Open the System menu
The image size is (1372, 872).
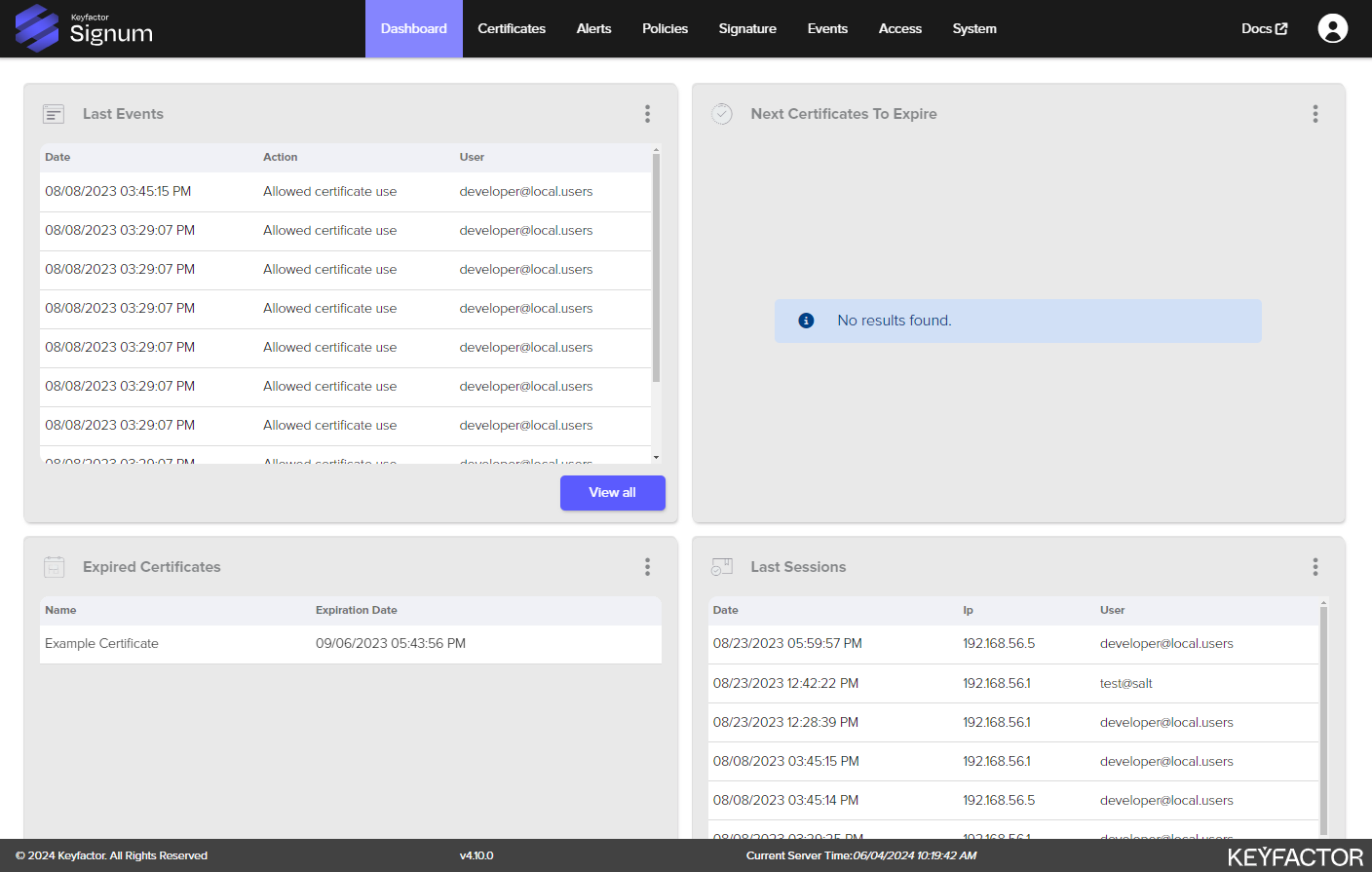pos(973,29)
